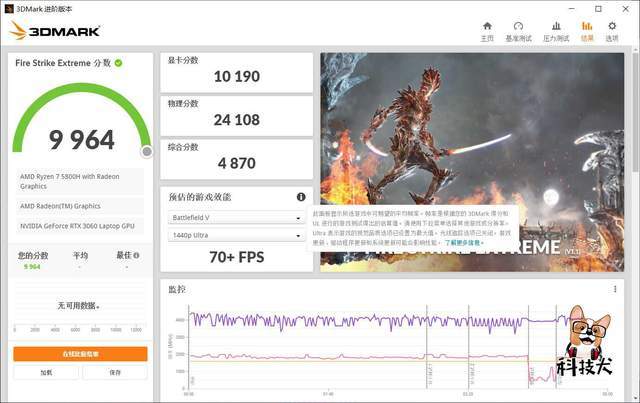Click the 无可用数据 message in chart
640x403 pixels.
78,305
